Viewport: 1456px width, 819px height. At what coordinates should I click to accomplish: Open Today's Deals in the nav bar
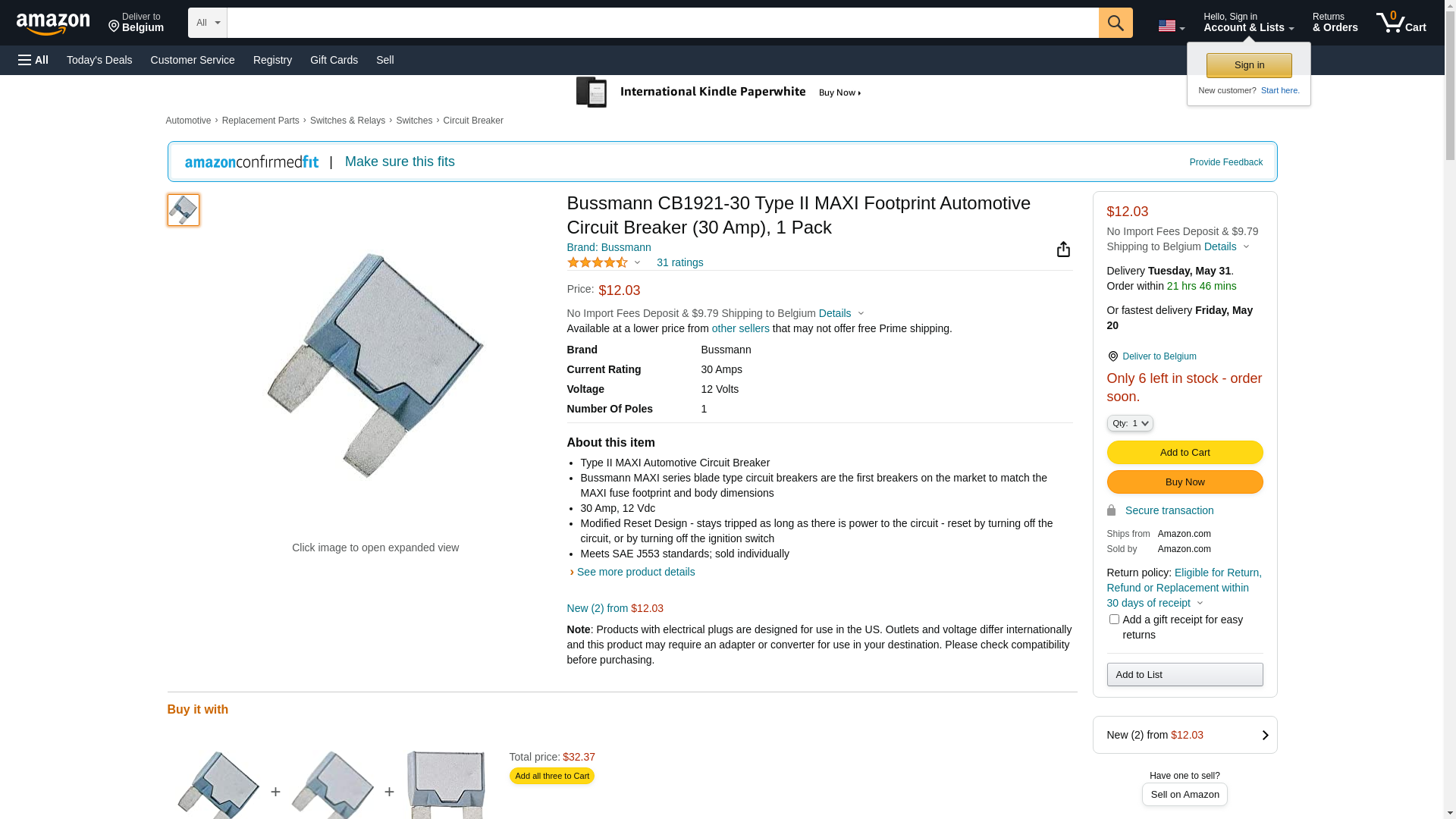[x=99, y=60]
